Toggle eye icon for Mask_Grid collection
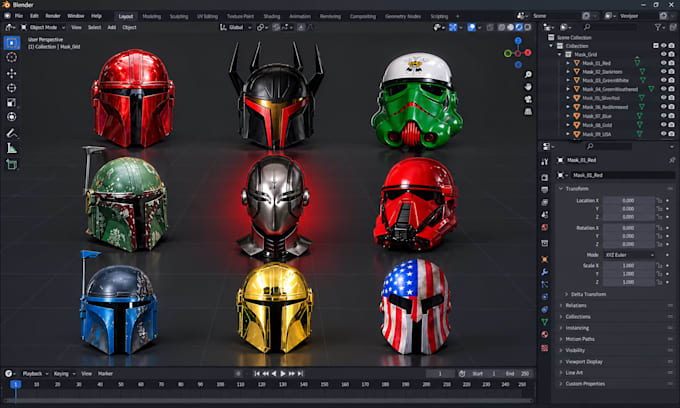The width and height of the screenshot is (680, 408). [x=664, y=54]
